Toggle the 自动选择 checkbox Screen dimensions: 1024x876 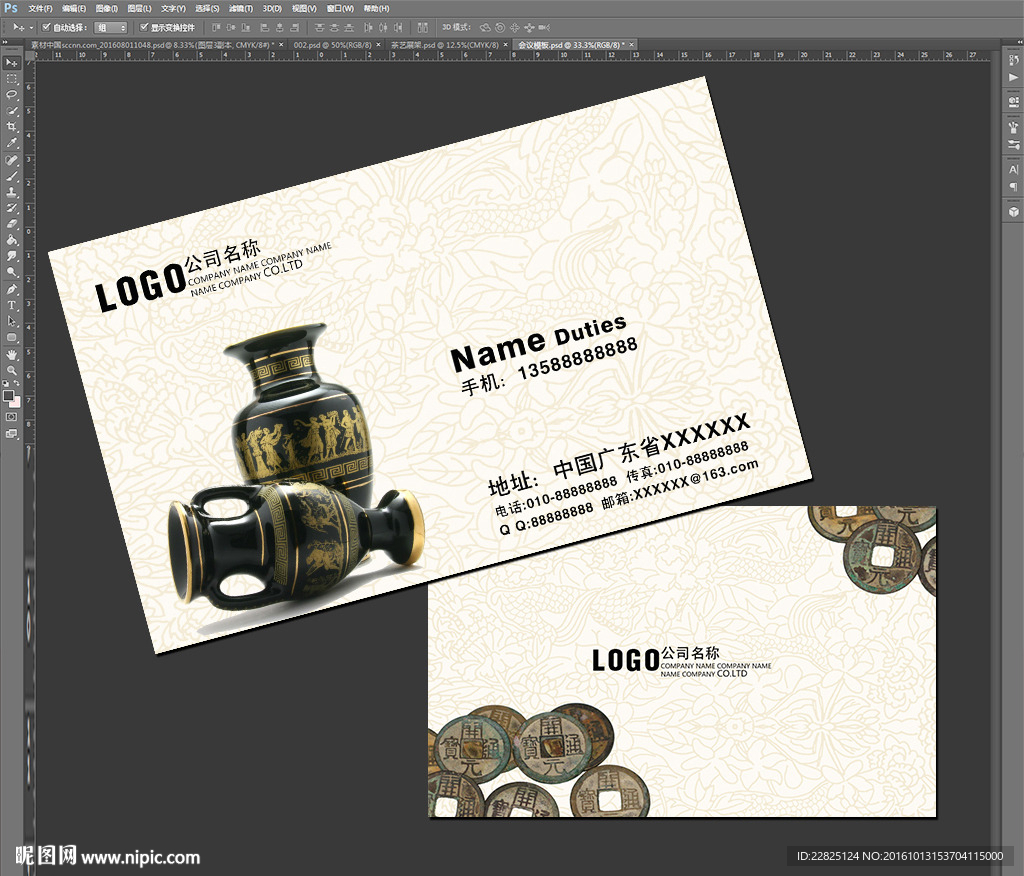click(46, 27)
